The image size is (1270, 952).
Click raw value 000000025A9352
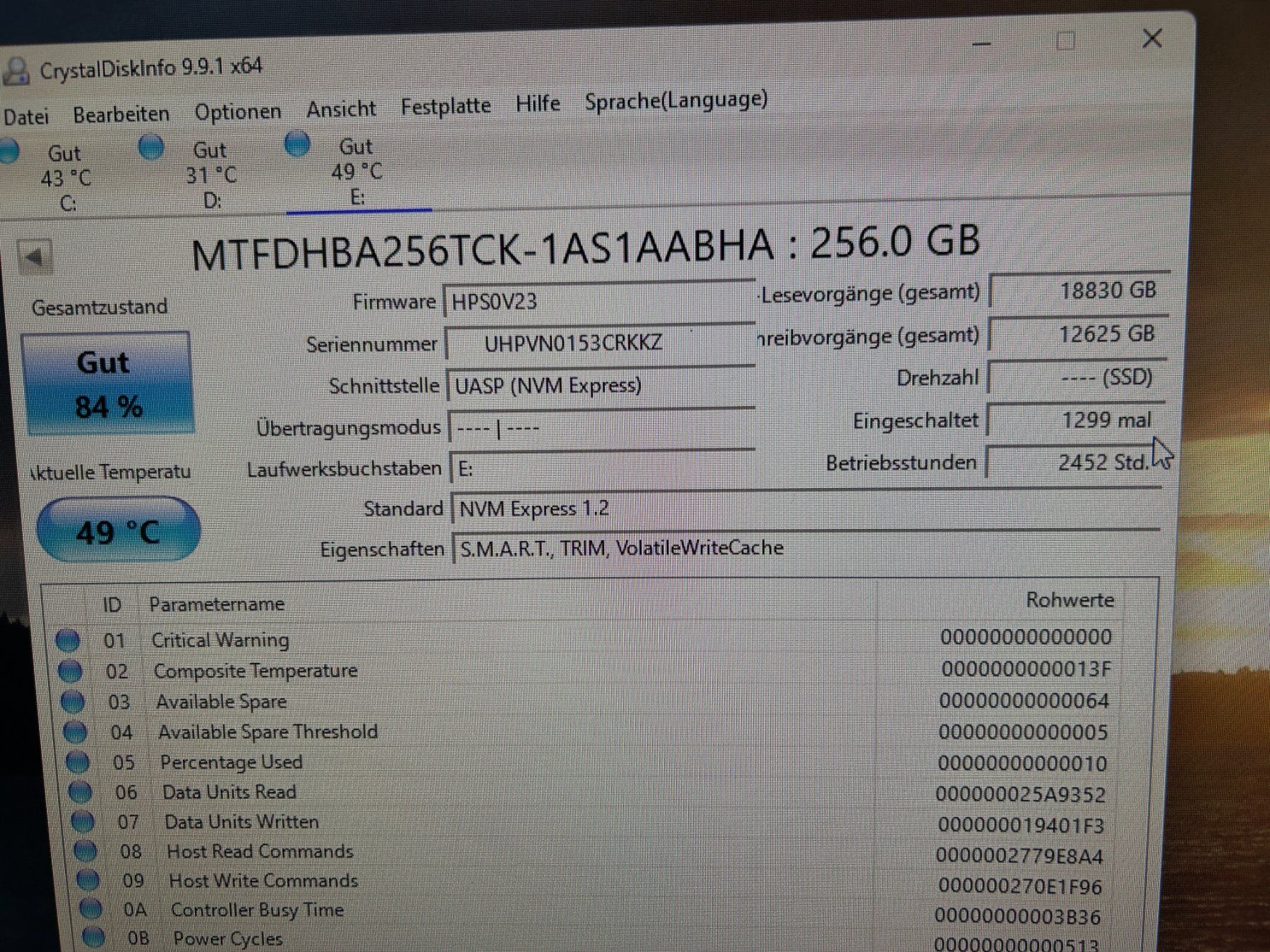[x=1020, y=794]
